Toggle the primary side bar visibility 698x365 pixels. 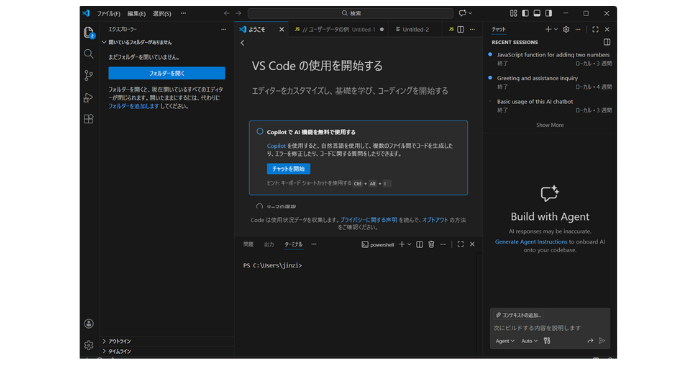tap(525, 13)
